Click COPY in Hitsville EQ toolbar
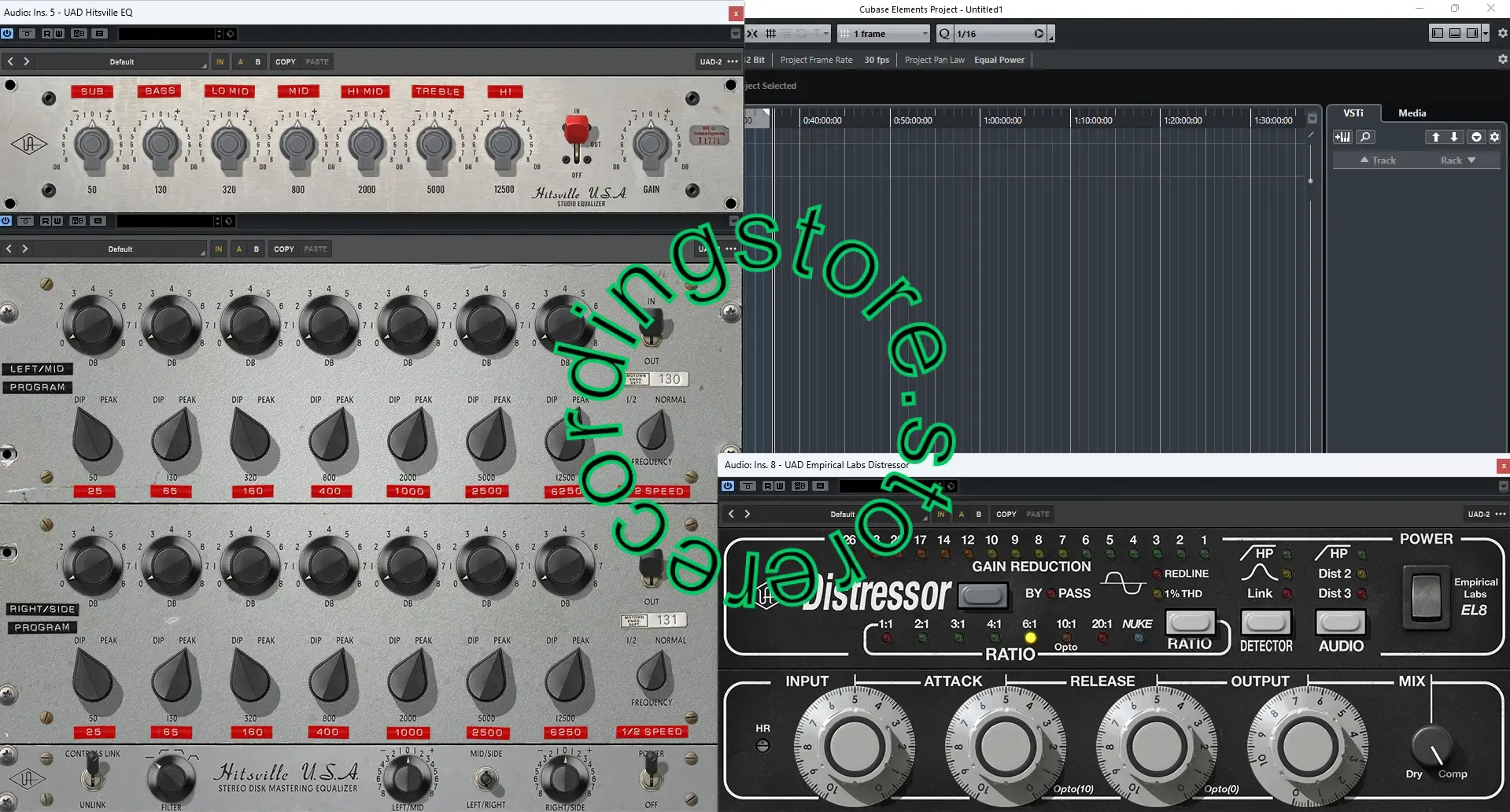The width and height of the screenshot is (1510, 812). tap(286, 61)
